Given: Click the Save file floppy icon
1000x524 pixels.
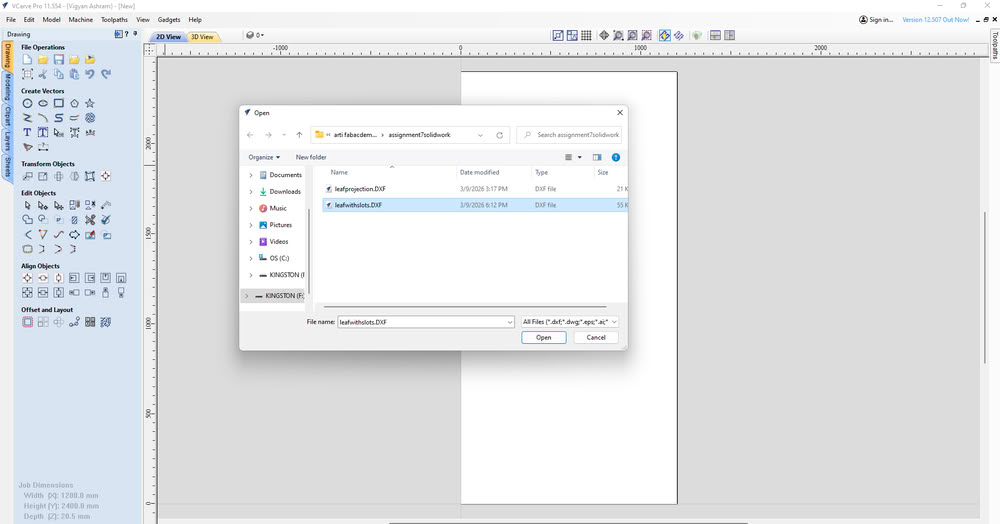Looking at the screenshot, I should tap(59, 59).
